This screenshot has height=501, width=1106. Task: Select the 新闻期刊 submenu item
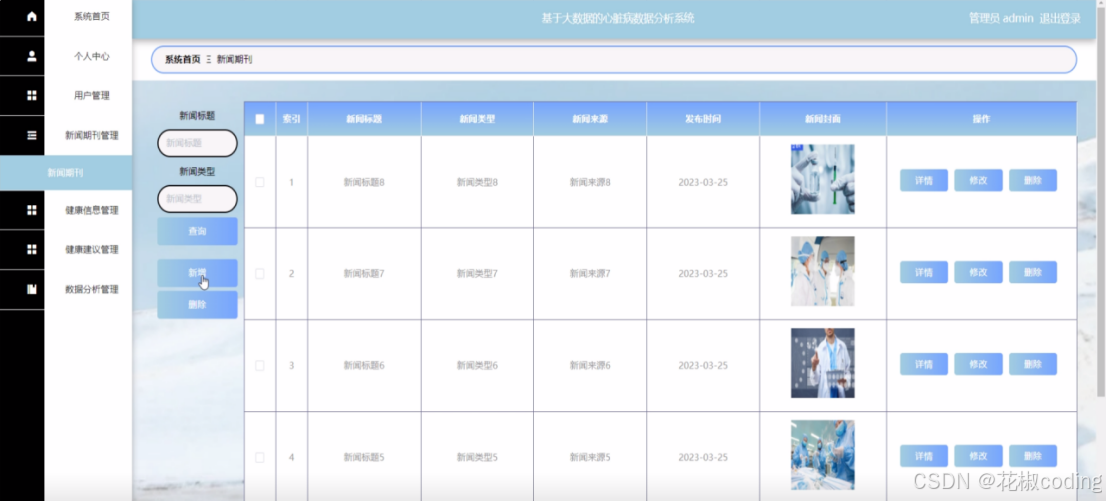[66, 173]
